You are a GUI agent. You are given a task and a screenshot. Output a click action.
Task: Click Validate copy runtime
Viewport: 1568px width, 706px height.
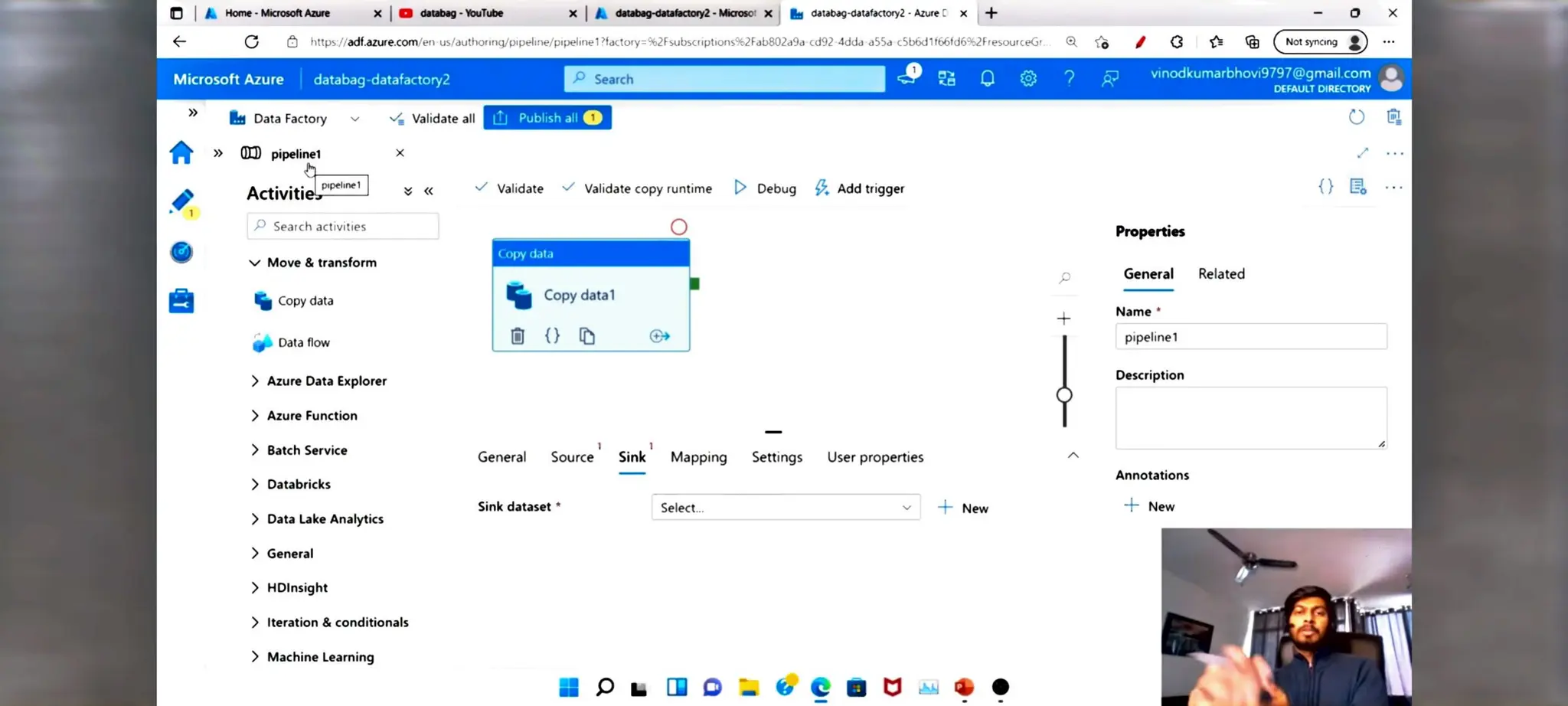click(x=637, y=188)
